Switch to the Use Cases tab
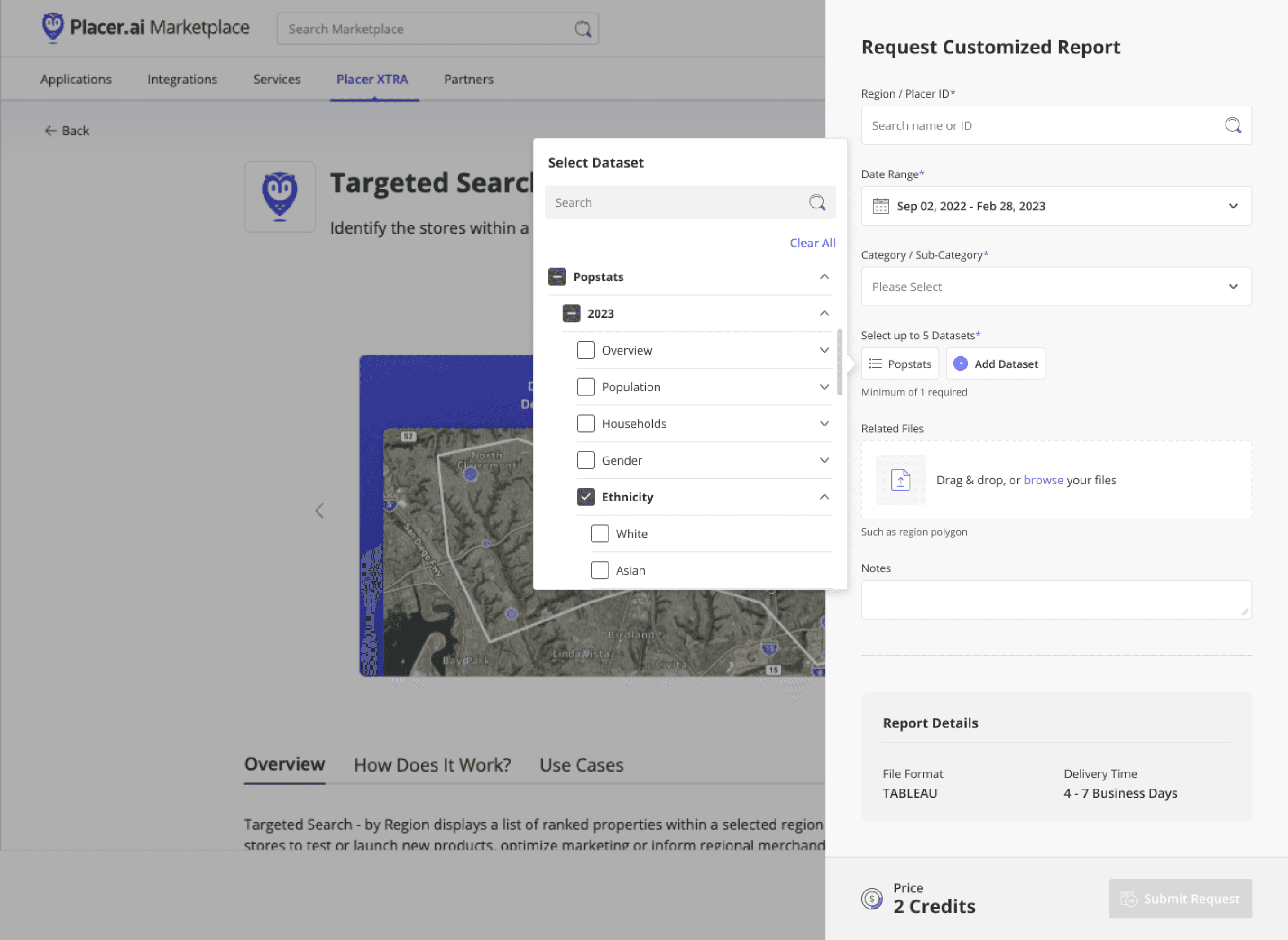The image size is (1288, 940). 581,765
